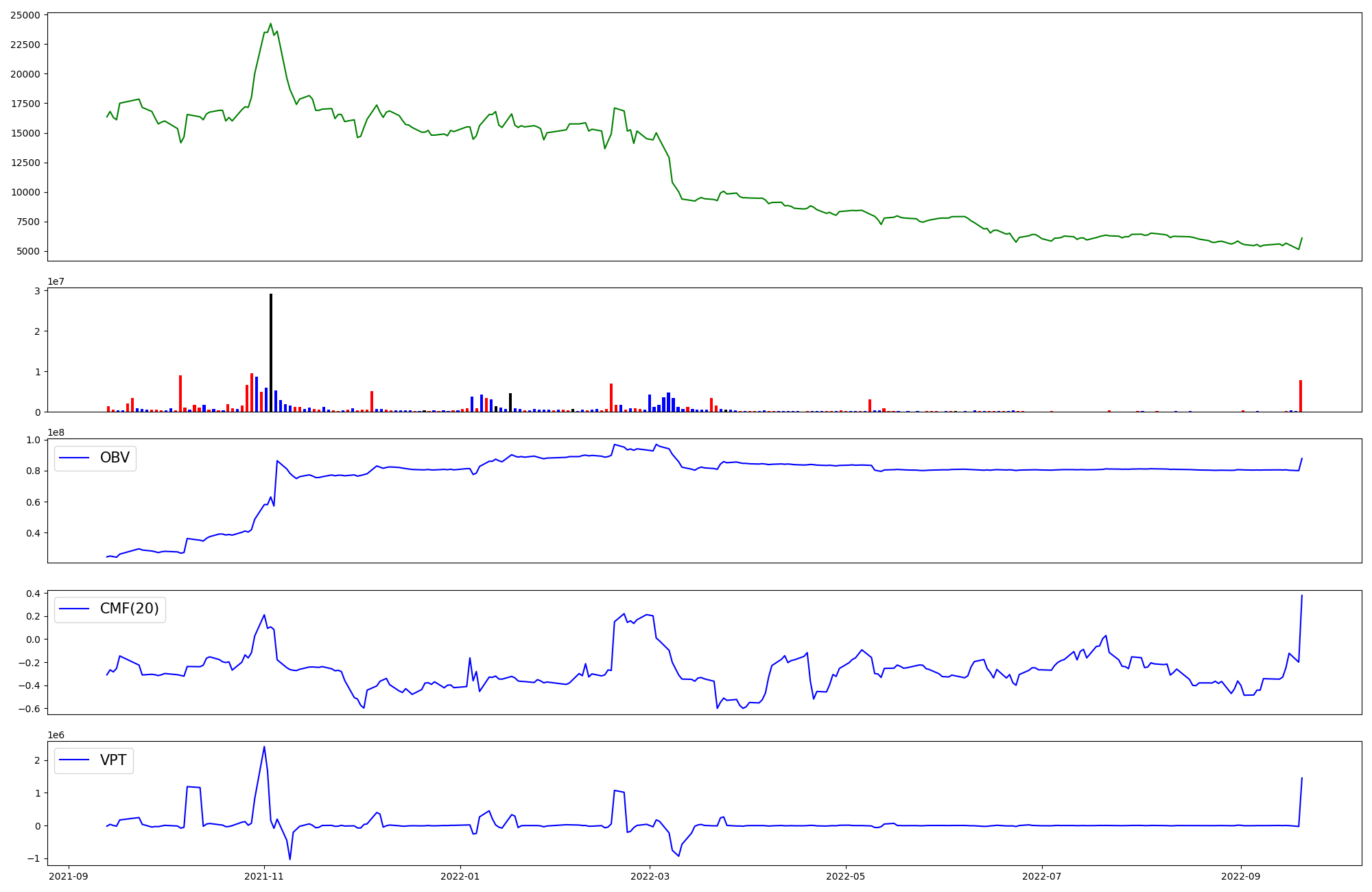The height and width of the screenshot is (892, 1372).
Task: Click the CMF(20) legend label
Action: click(x=129, y=609)
